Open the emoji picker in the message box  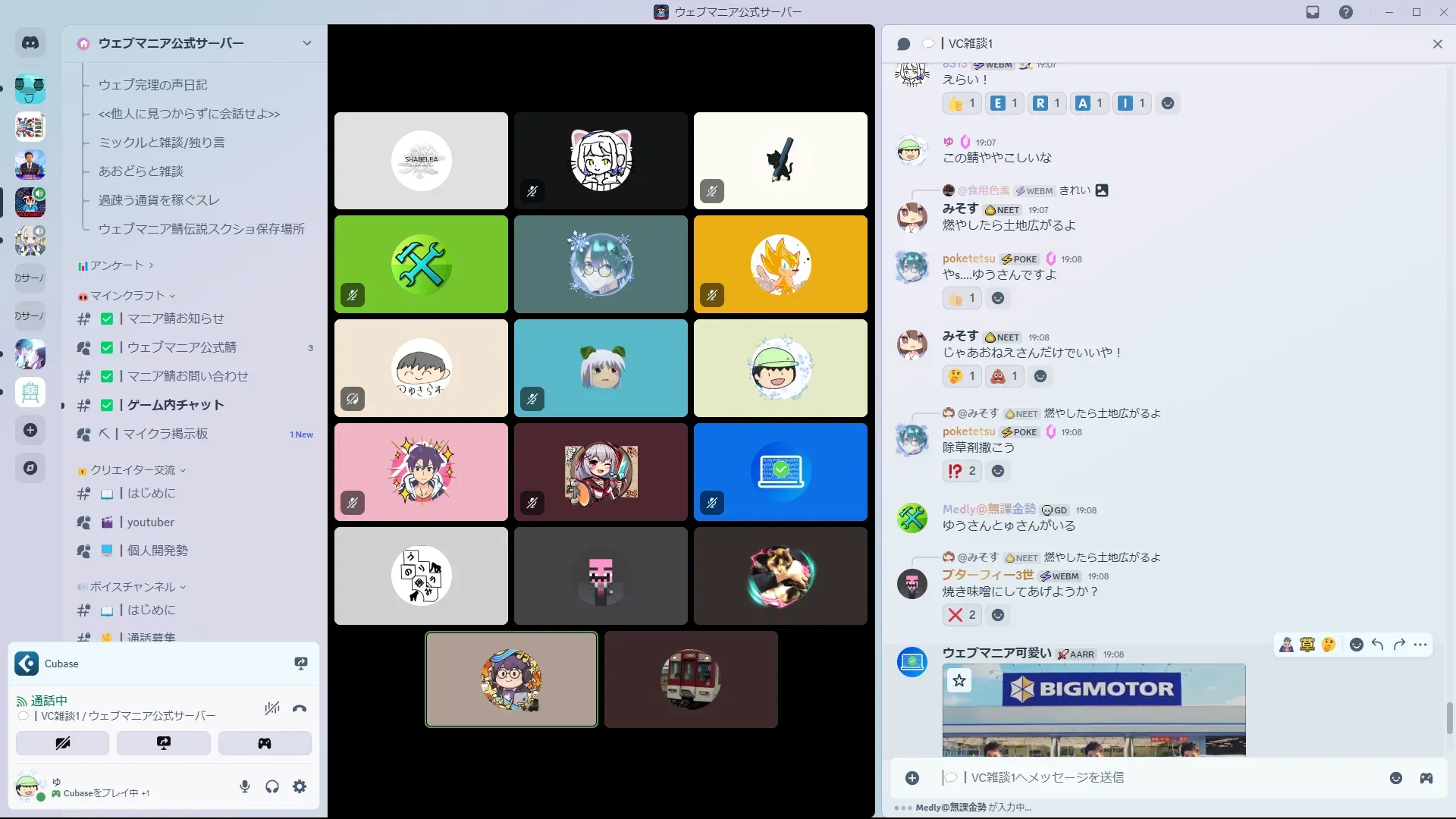point(1395,778)
